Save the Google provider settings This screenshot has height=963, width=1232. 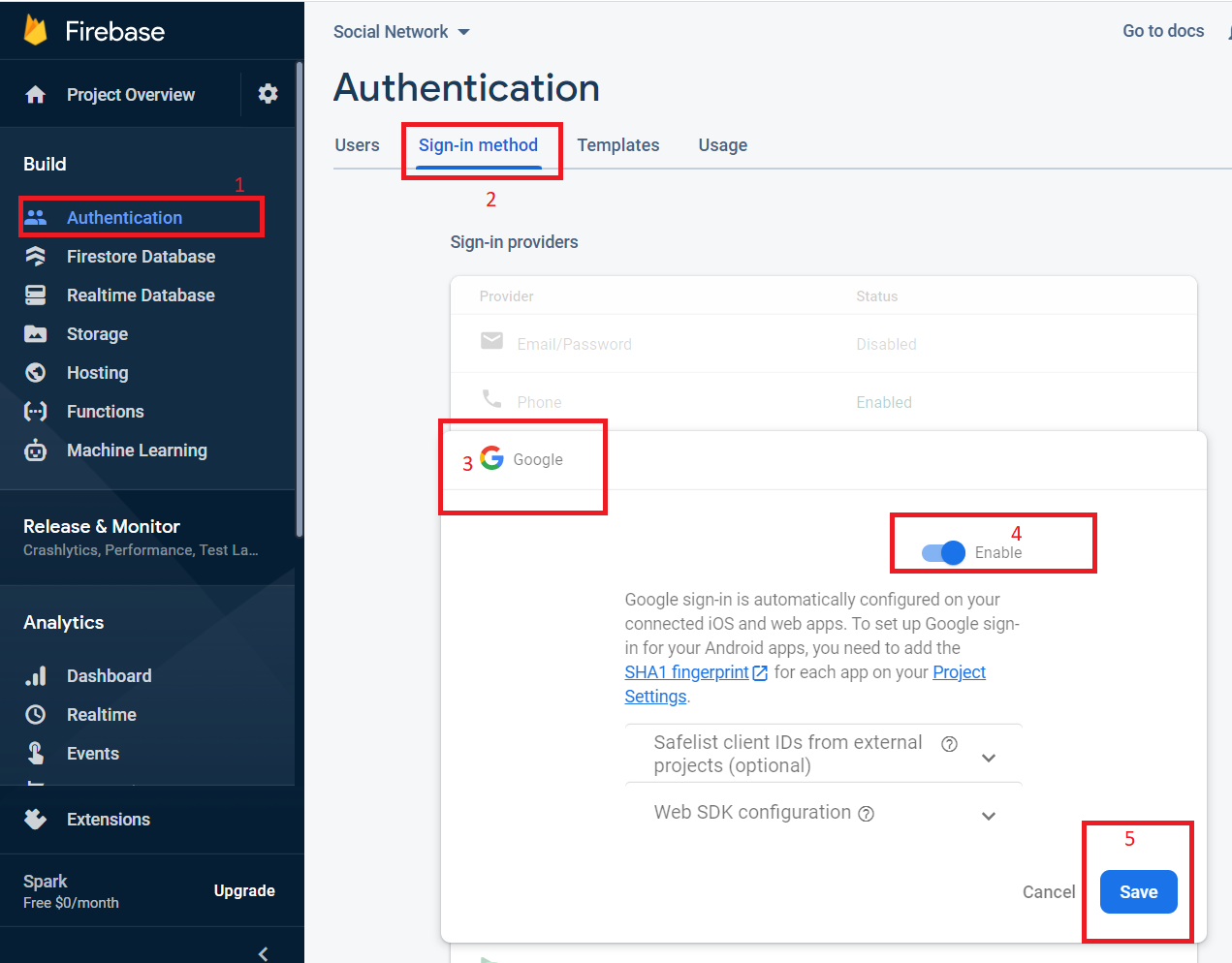(x=1138, y=891)
